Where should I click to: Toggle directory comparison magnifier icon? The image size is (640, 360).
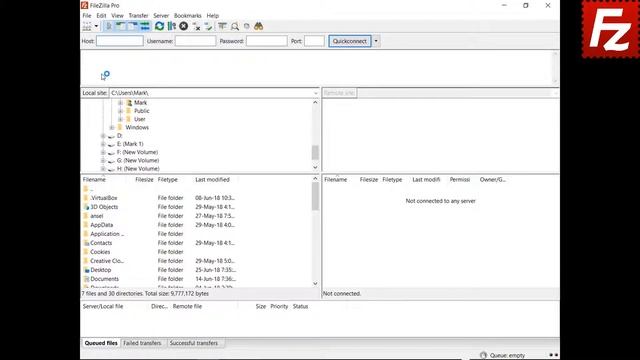(235, 27)
